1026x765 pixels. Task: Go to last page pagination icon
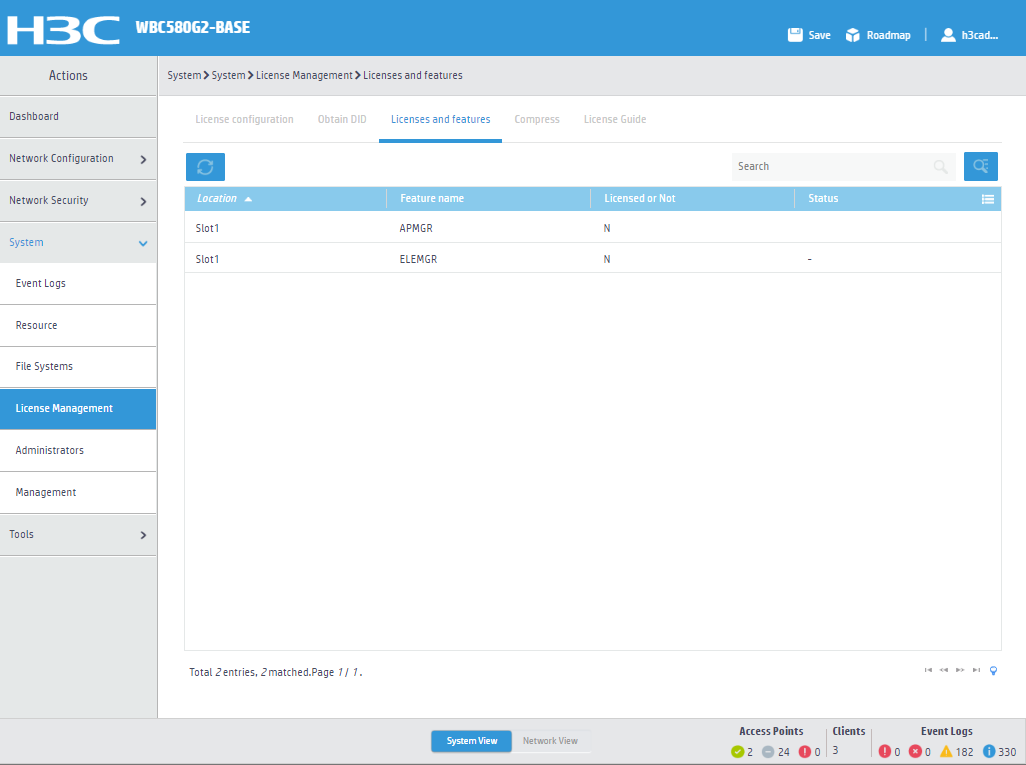[976, 670]
